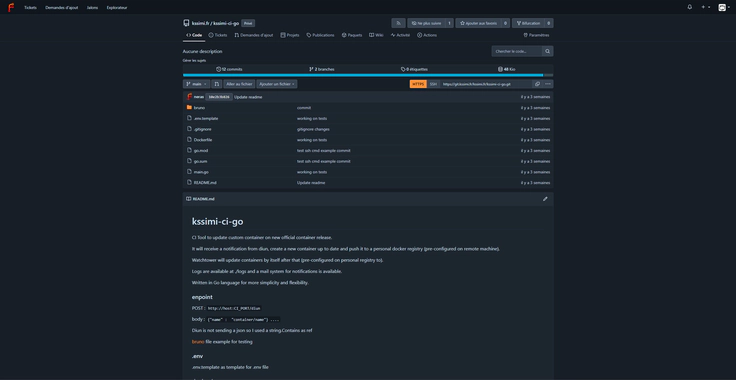
Task: Open the RSS feed button
Action: pyautogui.click(x=398, y=23)
